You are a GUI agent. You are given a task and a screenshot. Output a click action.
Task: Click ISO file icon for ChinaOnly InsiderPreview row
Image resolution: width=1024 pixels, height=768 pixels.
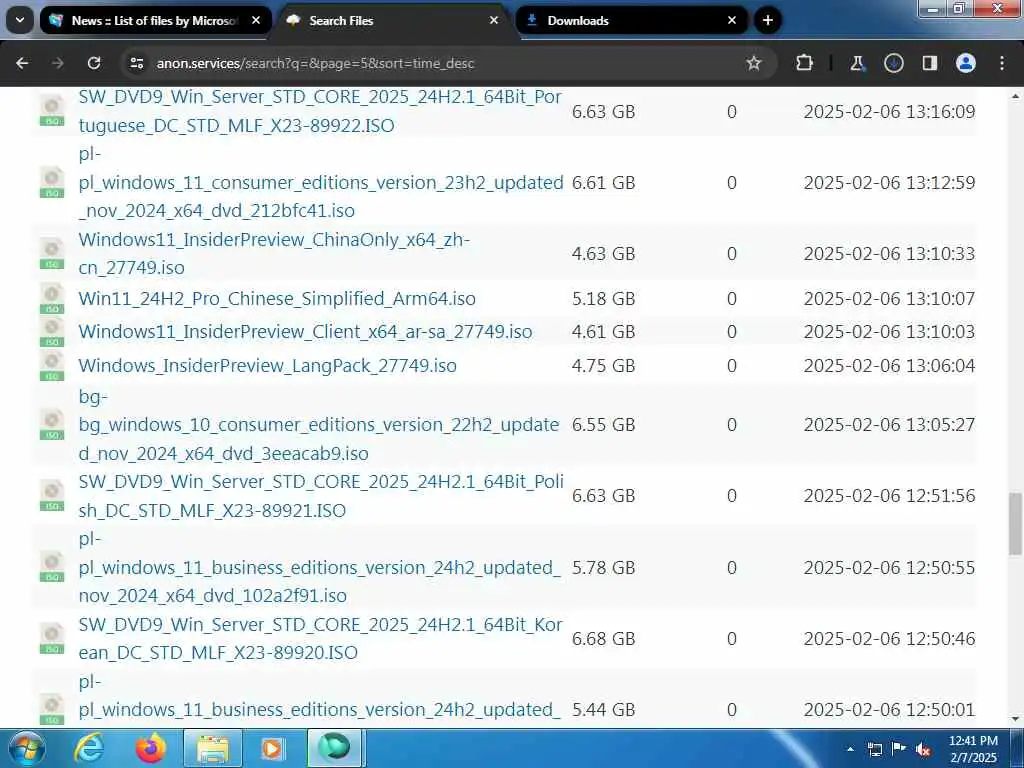point(52,253)
